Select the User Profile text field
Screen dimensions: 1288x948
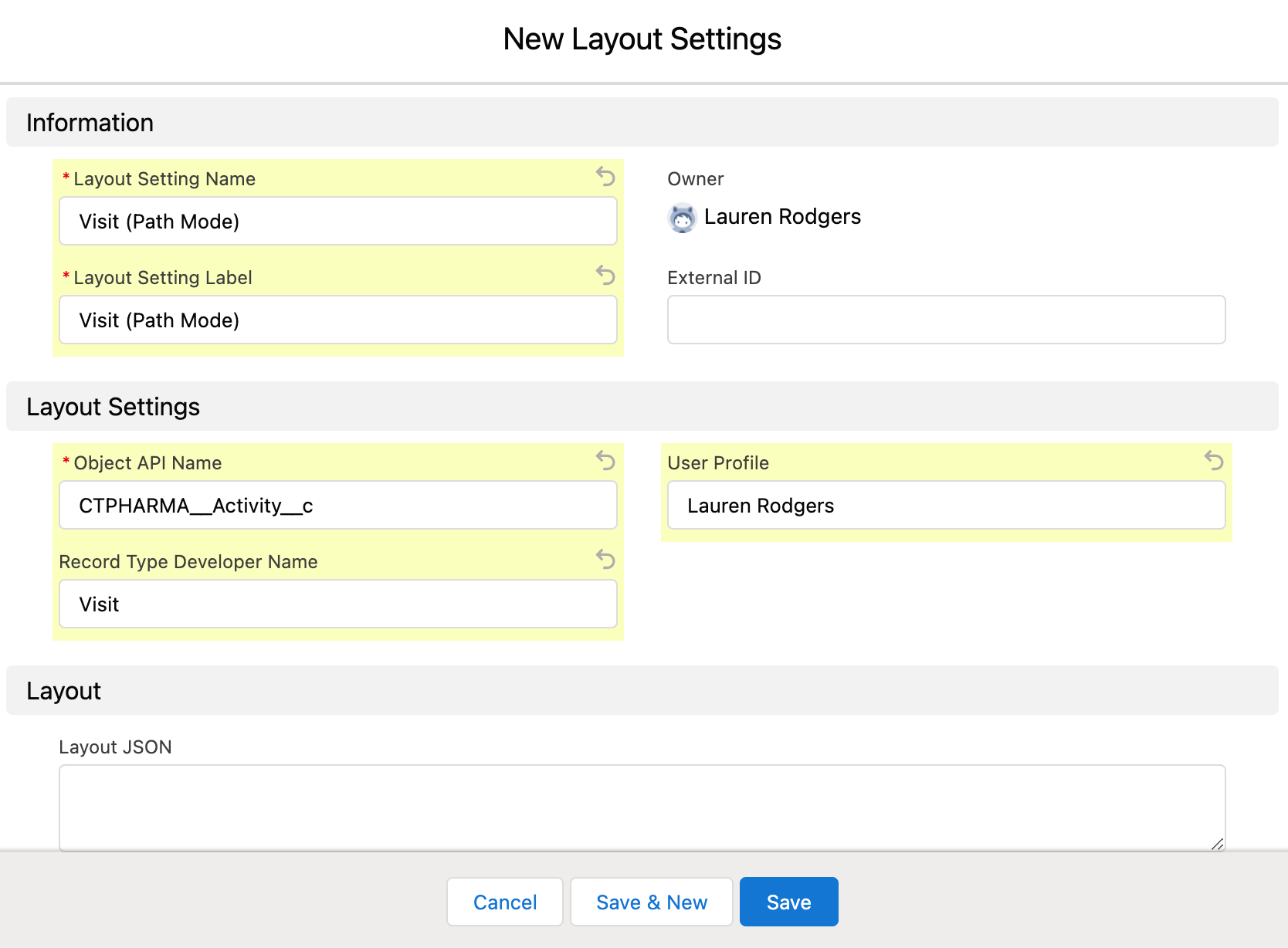(945, 505)
